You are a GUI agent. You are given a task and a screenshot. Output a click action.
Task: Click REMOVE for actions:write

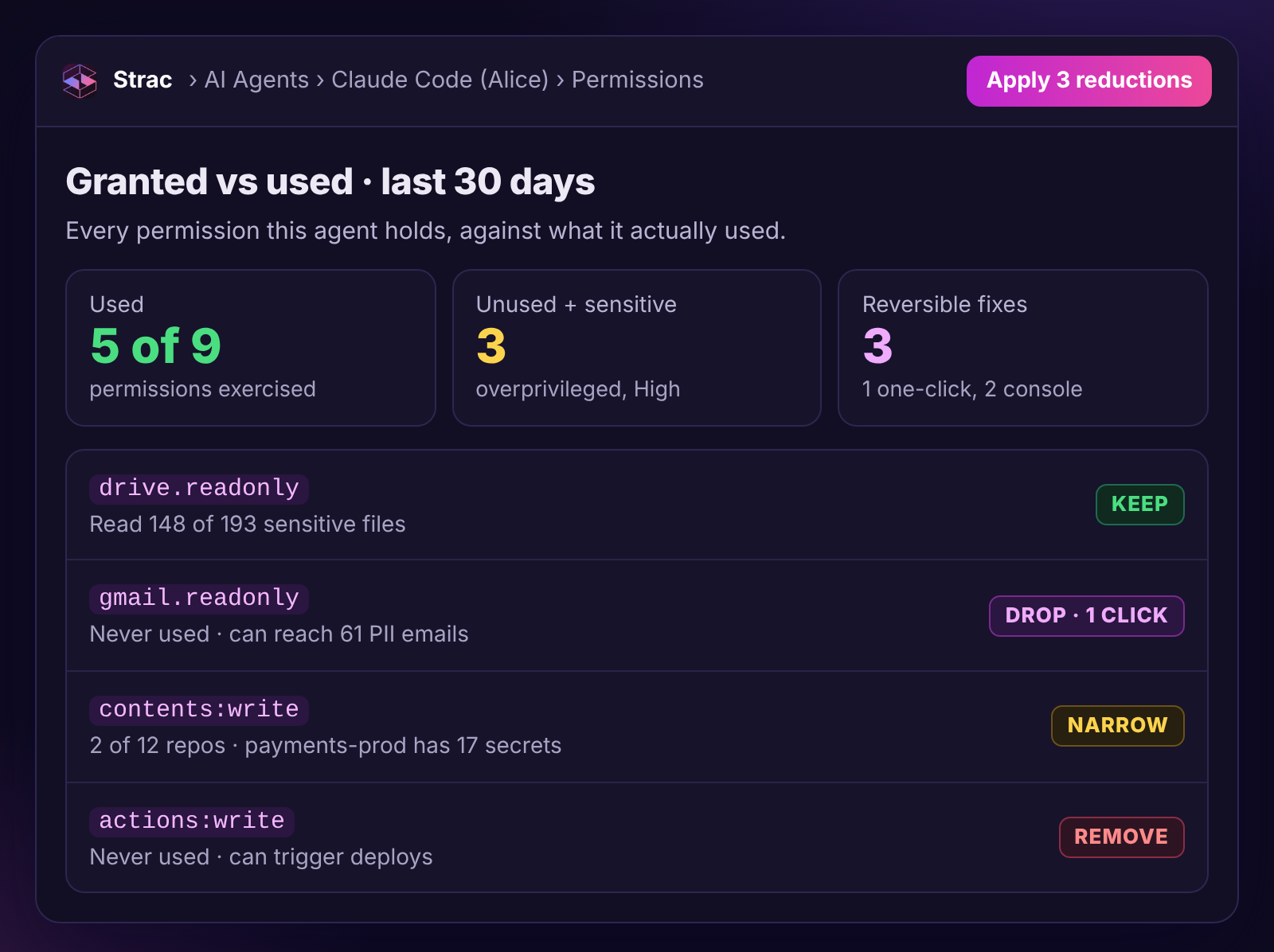coord(1121,837)
